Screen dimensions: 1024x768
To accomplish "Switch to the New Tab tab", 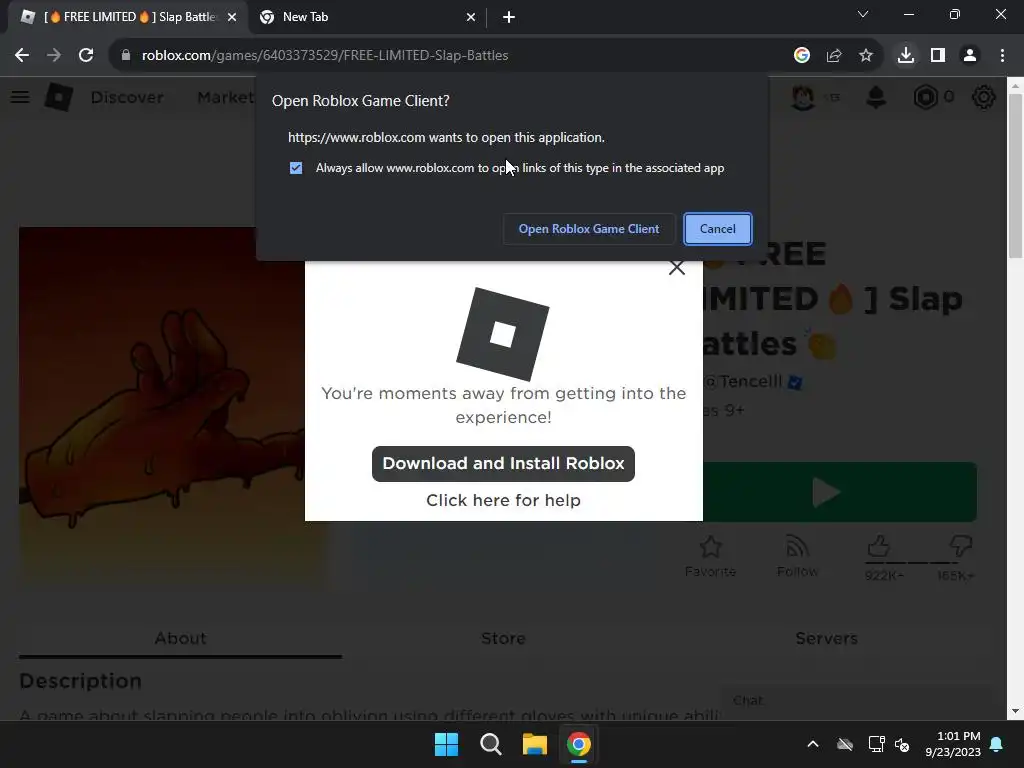I will coord(368,17).
